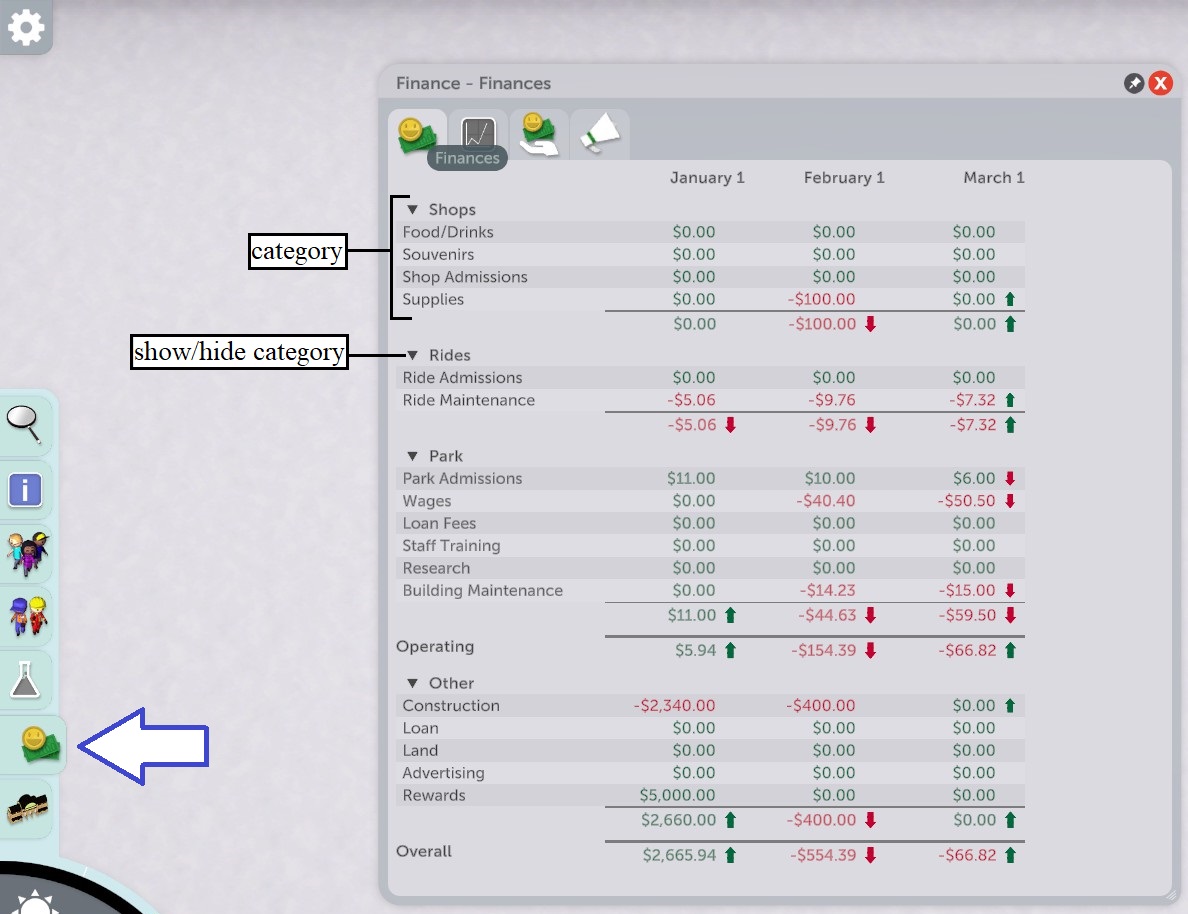Select the Shop Admissions row label

(464, 277)
